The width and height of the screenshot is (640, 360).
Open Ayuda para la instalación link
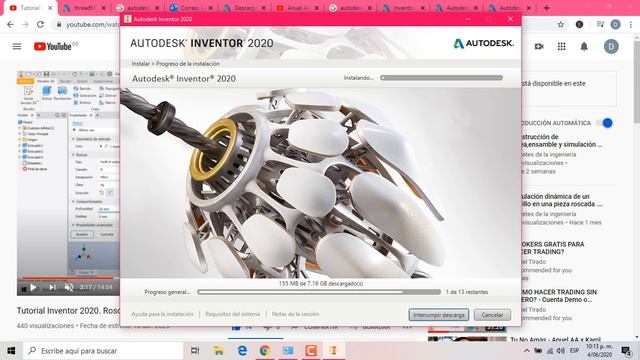pyautogui.click(x=162, y=314)
